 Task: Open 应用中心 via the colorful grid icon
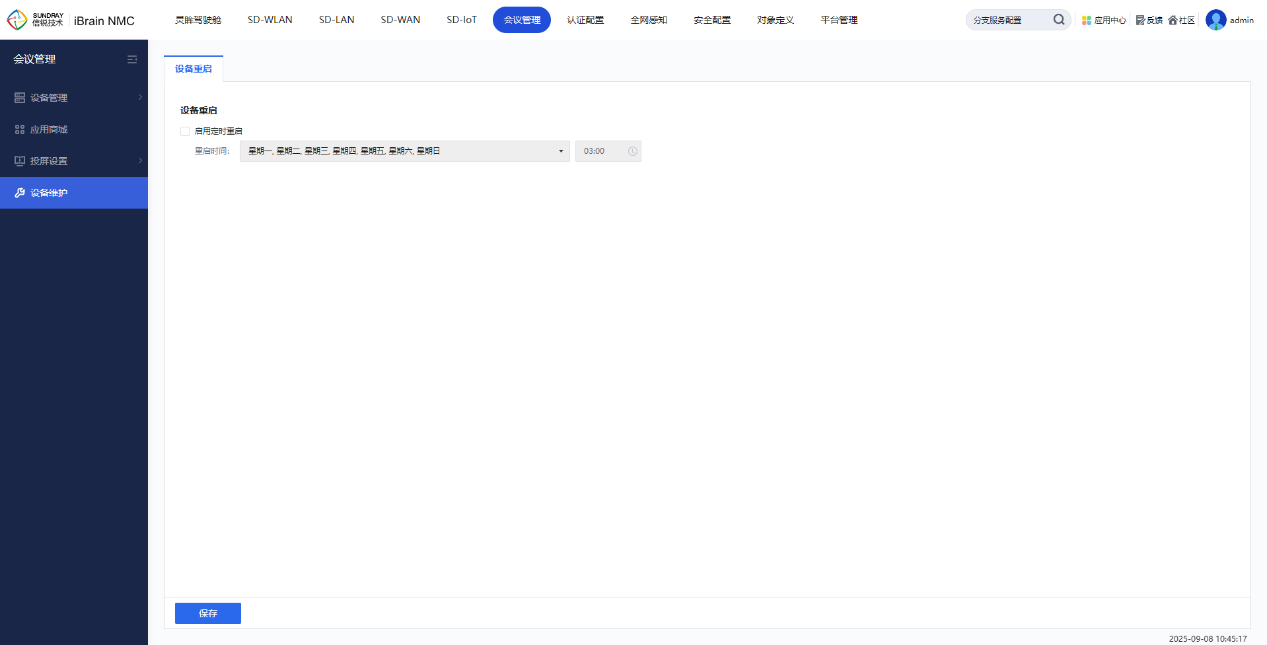tap(1087, 20)
